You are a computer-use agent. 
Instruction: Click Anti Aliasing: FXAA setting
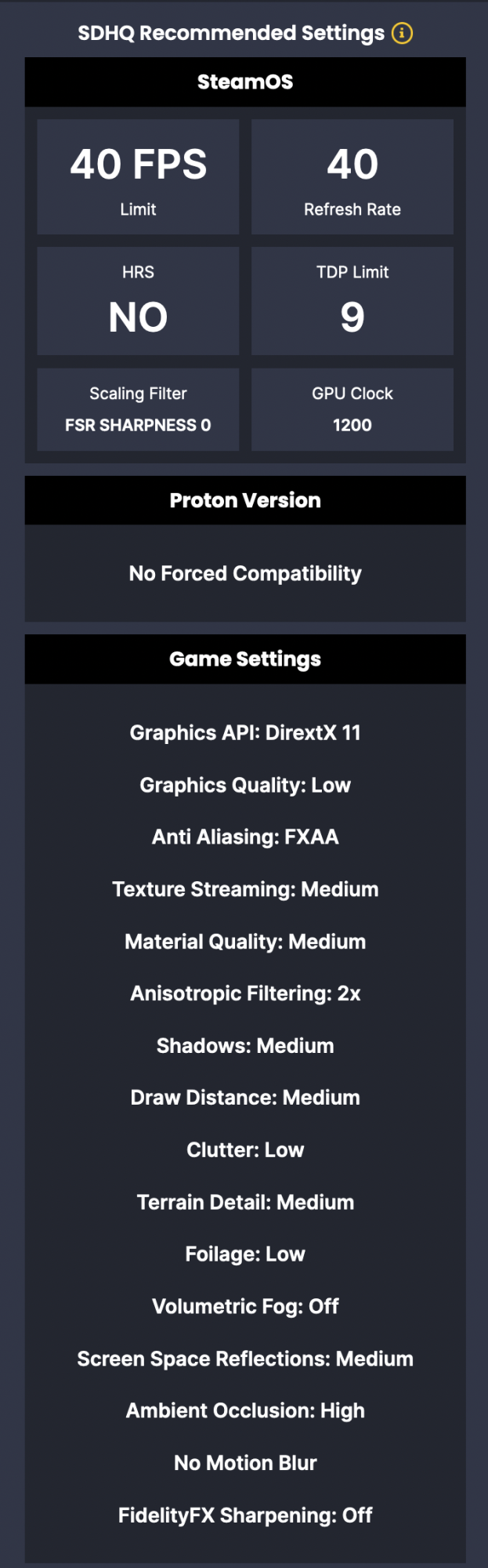coord(245,837)
